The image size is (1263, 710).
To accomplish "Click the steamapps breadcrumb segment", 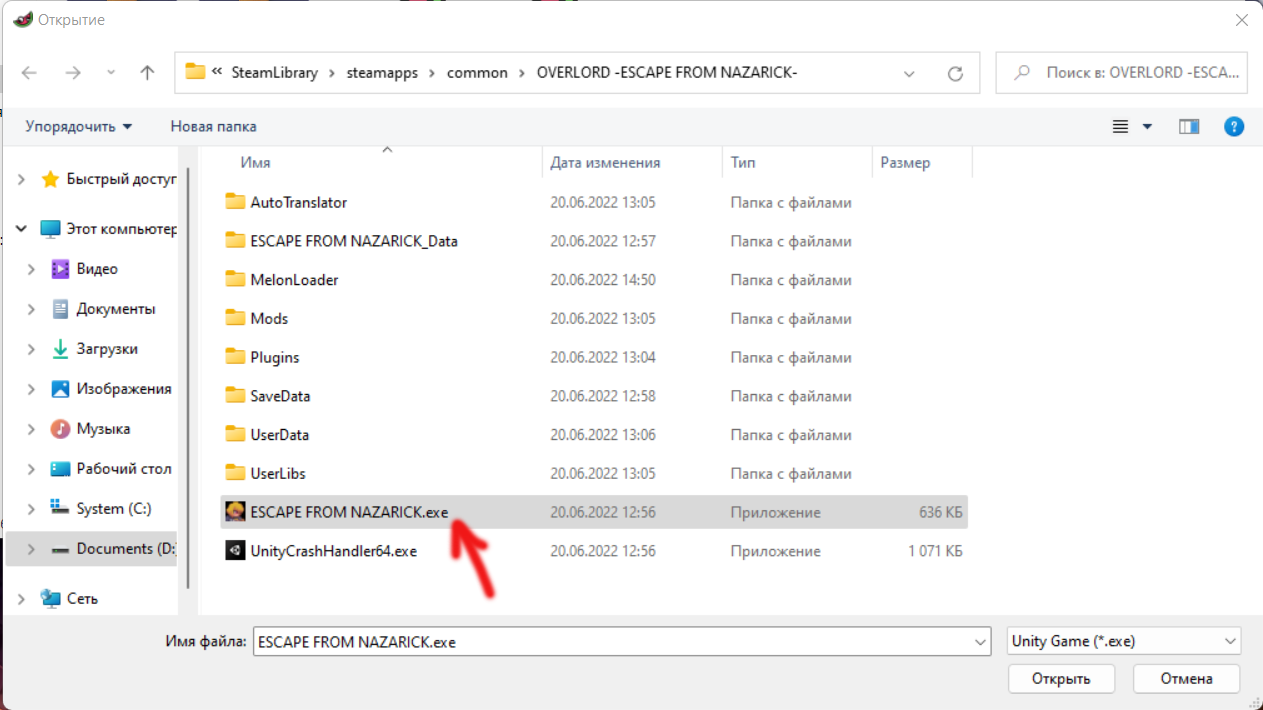I will [382, 73].
